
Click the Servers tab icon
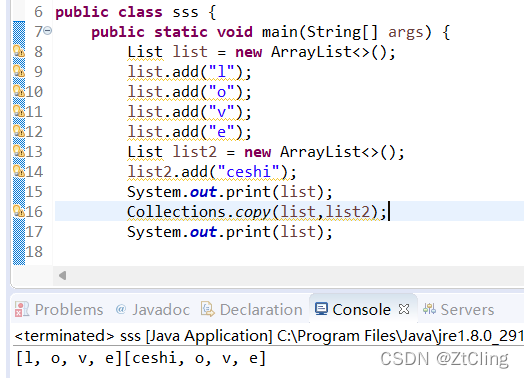click(429, 309)
